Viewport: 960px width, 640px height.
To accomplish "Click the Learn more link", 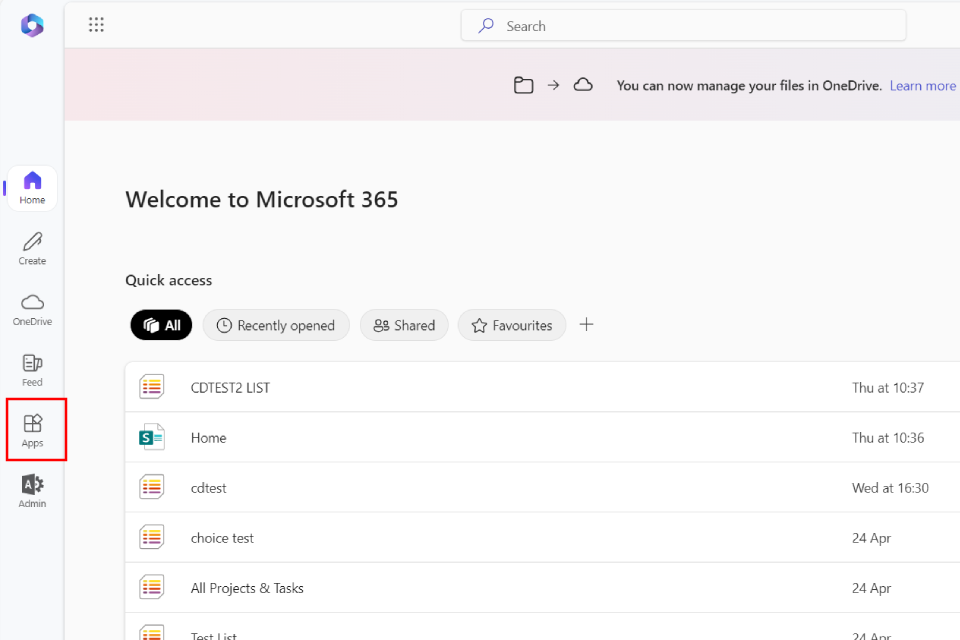I will click(x=922, y=86).
